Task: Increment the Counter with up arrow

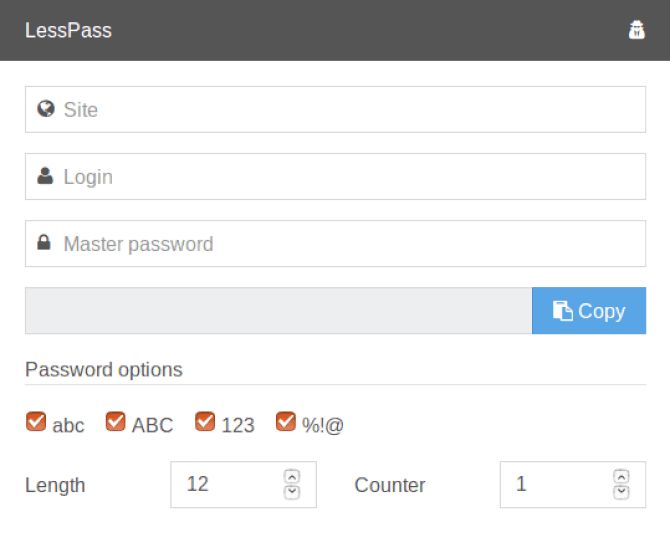Action: point(621,477)
